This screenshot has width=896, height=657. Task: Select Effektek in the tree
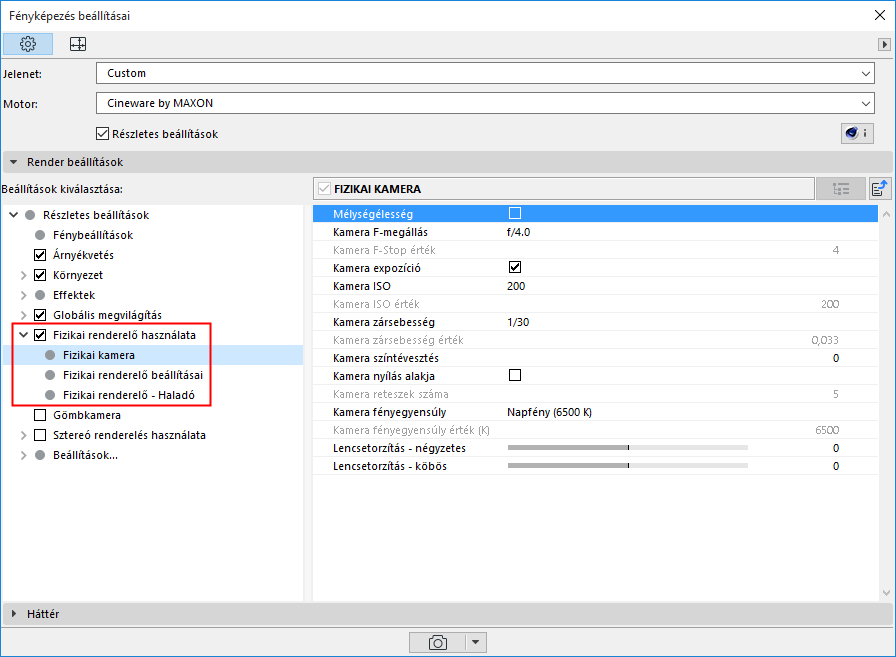(74, 295)
